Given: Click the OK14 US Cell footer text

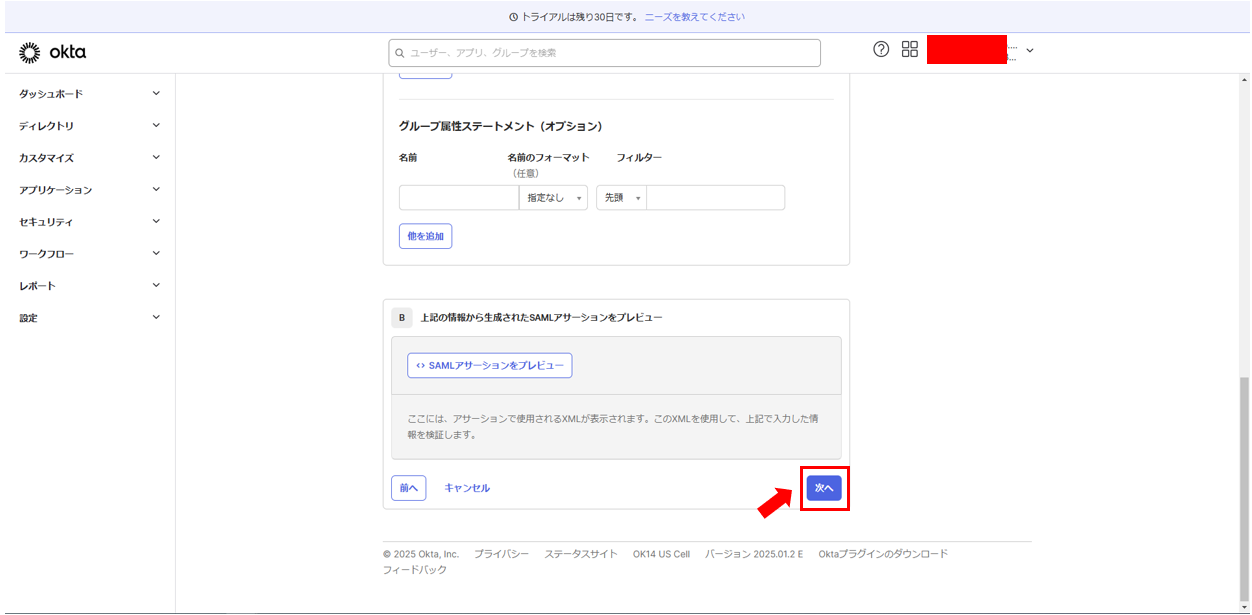Looking at the screenshot, I should point(661,554).
